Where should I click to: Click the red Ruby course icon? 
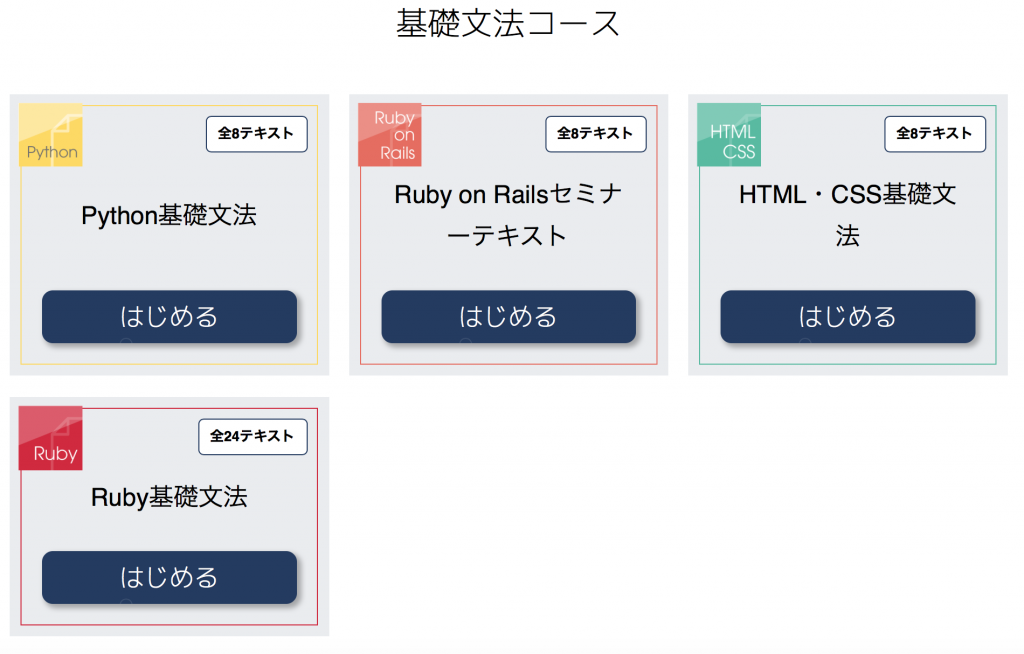tap(51, 438)
